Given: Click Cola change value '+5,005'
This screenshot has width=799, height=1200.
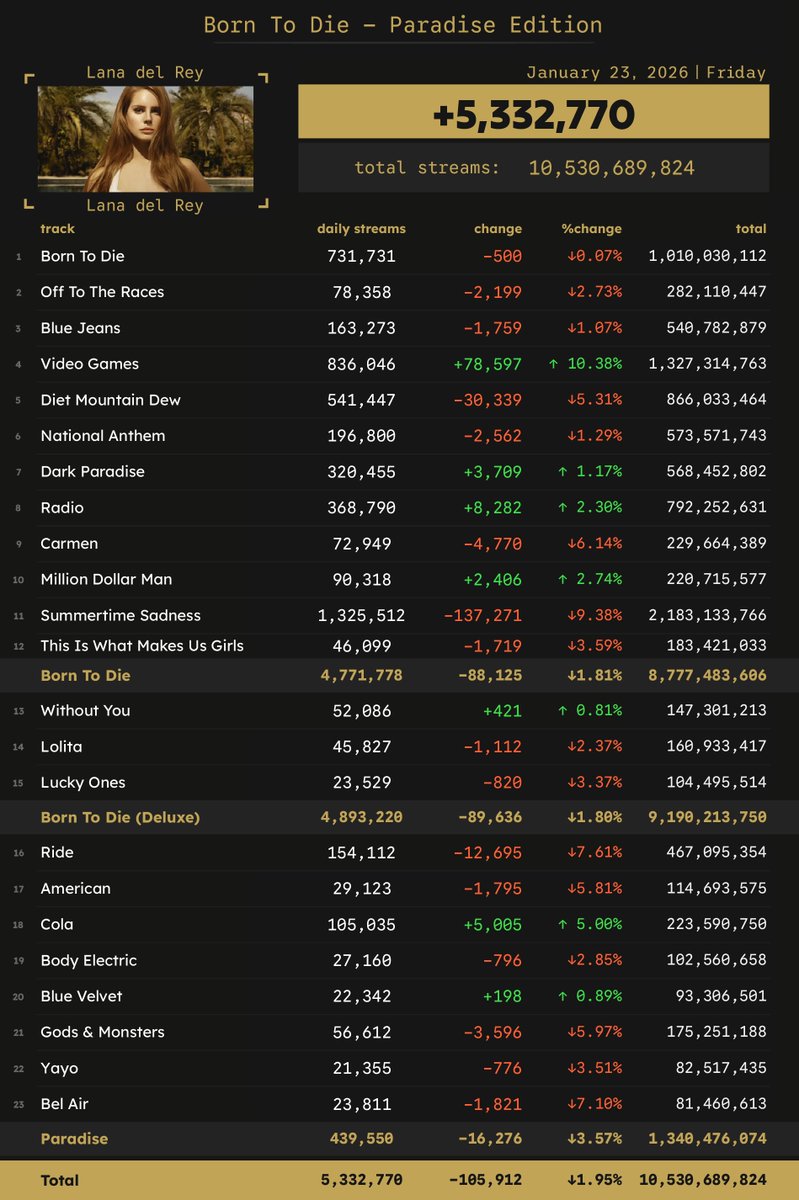Looking at the screenshot, I should click(x=491, y=925).
